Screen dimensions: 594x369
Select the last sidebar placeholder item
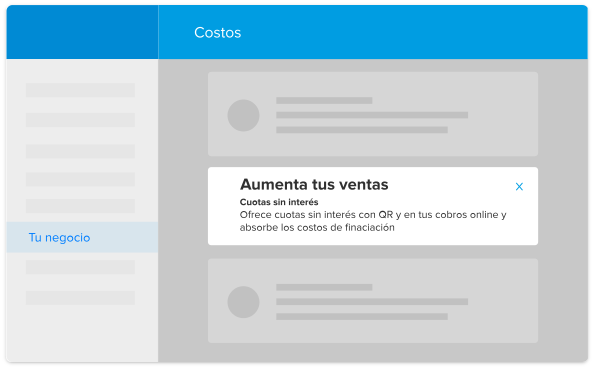point(80,298)
